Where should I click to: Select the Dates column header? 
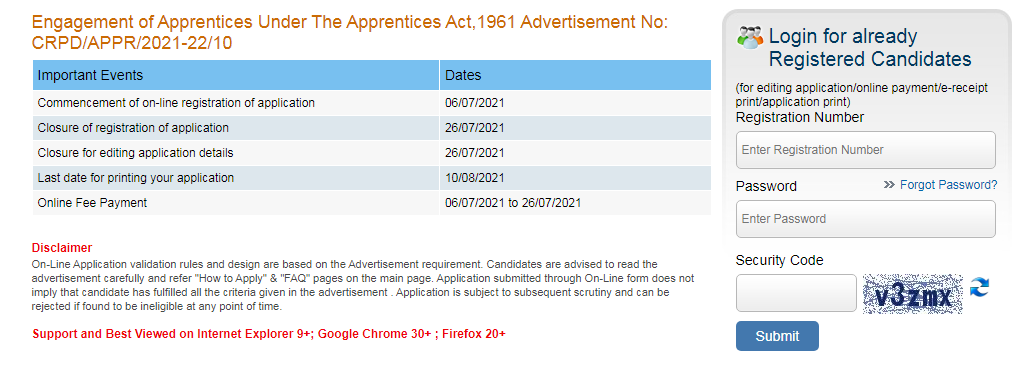coord(575,75)
